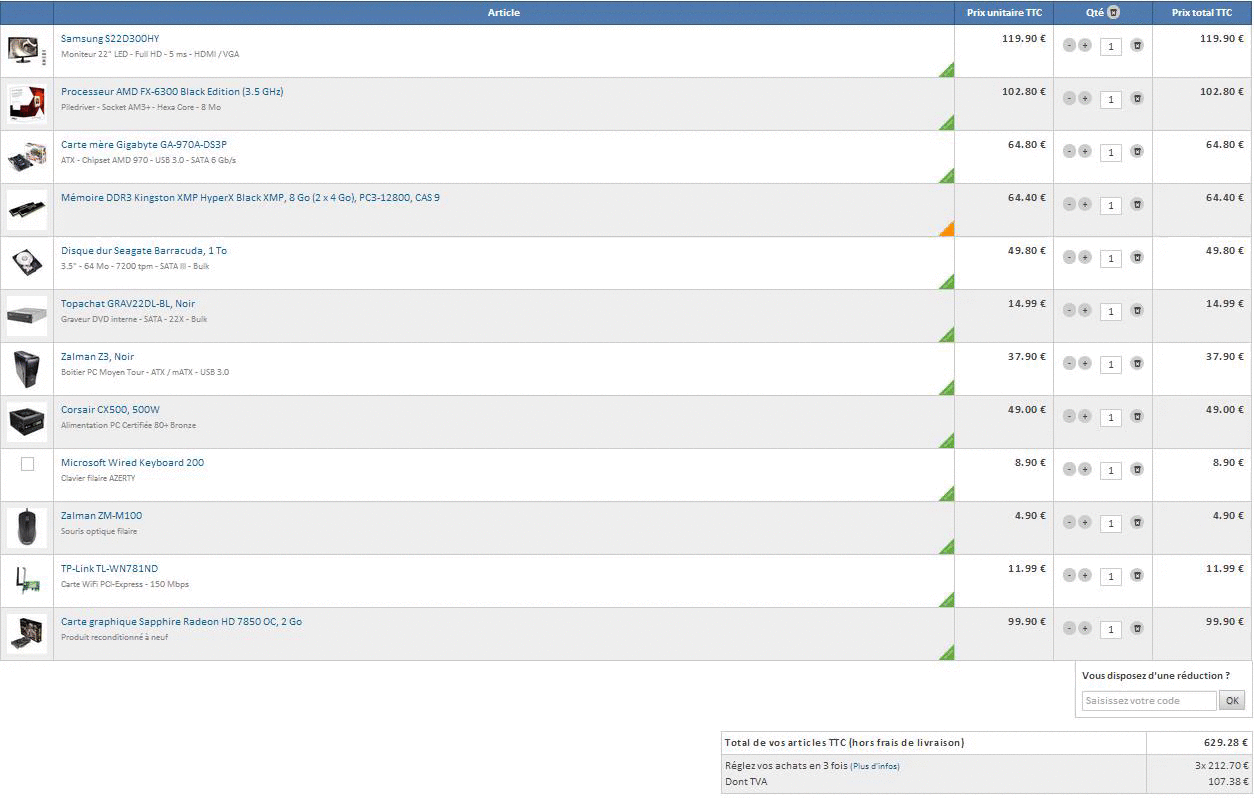Decrease quantity of Seagate Barracuda 1 To
The height and width of the screenshot is (798, 1254).
(x=1069, y=257)
